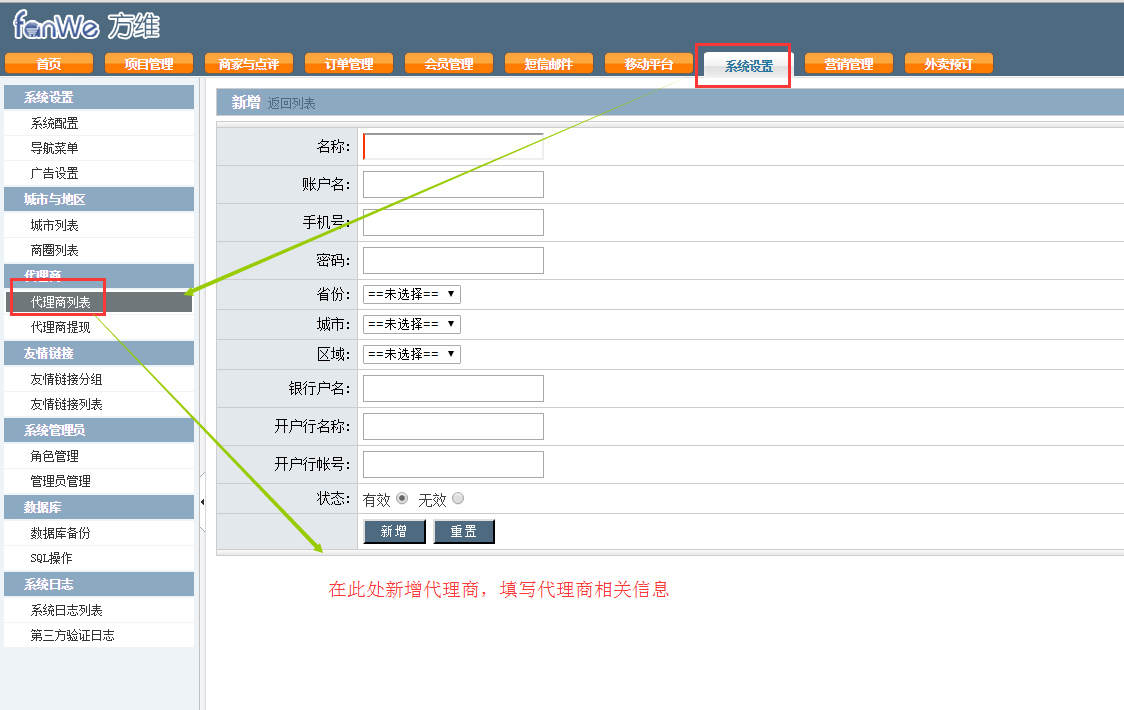Go to the 首页 tab

(x=48, y=64)
